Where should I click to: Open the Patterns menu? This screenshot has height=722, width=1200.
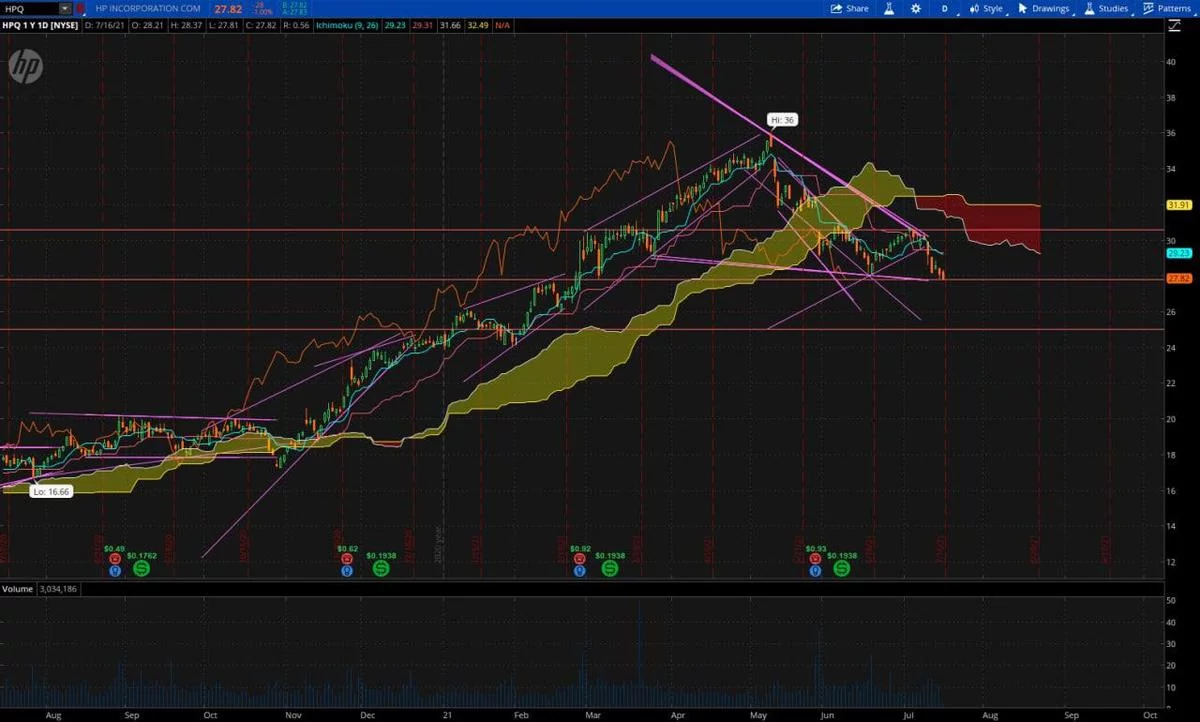[1166, 8]
